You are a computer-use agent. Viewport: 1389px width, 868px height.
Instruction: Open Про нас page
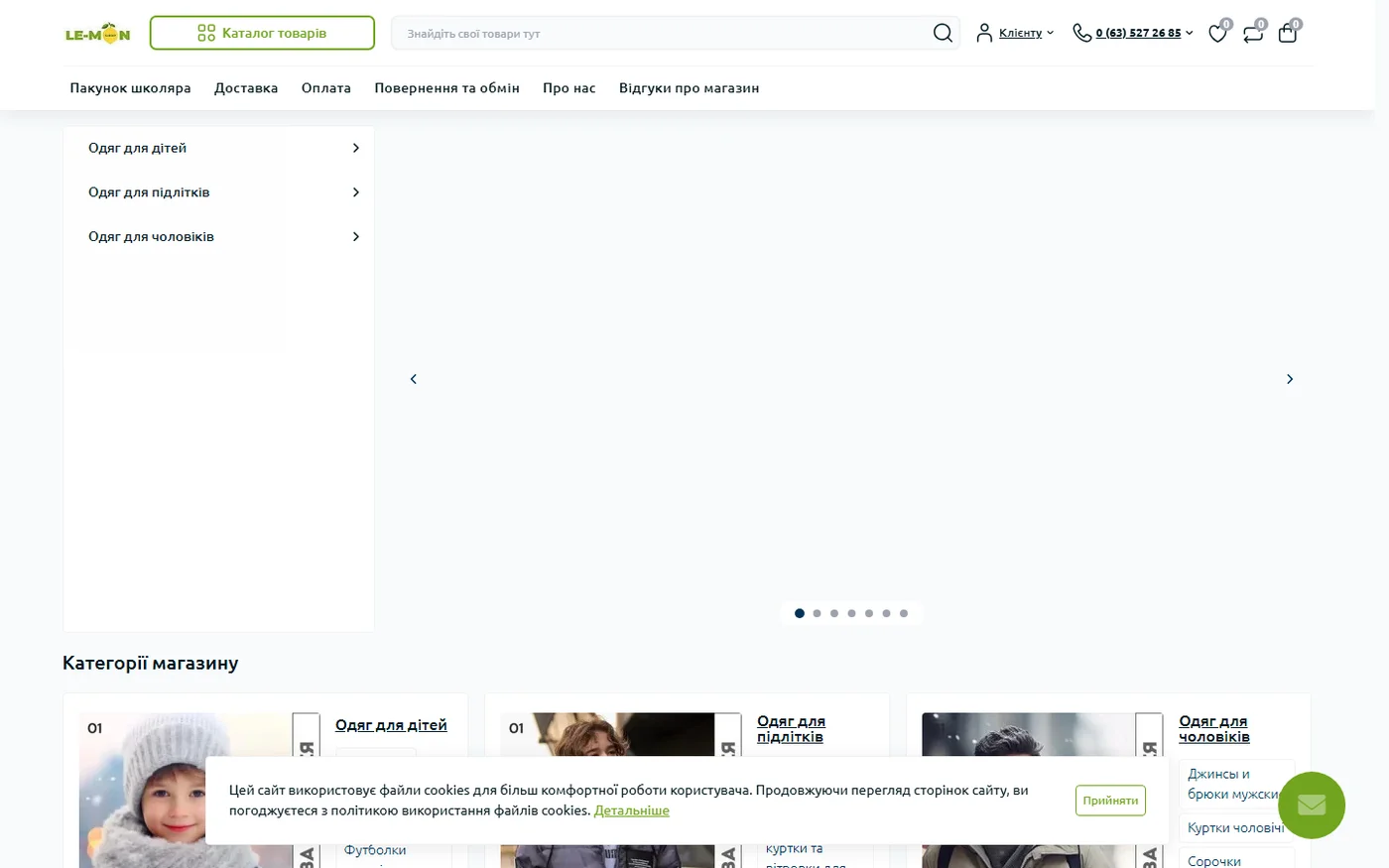pyautogui.click(x=569, y=88)
